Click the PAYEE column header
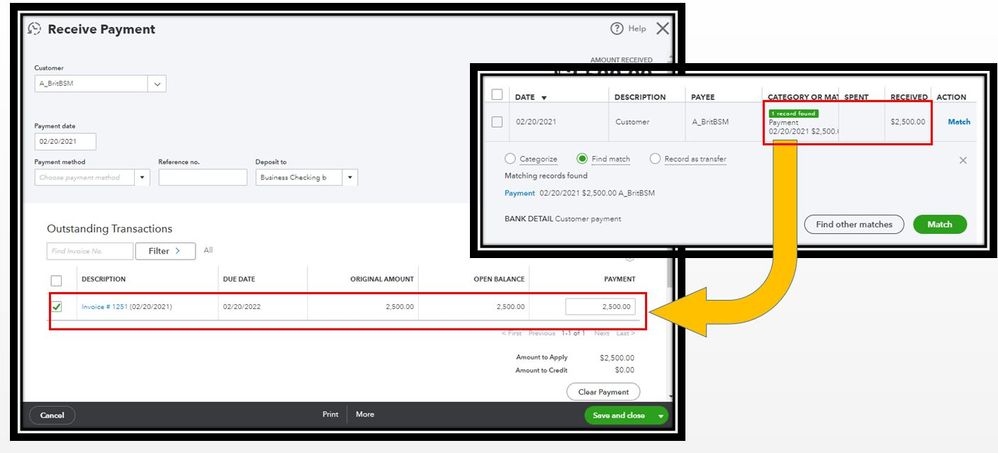Image resolution: width=998 pixels, height=453 pixels. (x=703, y=97)
